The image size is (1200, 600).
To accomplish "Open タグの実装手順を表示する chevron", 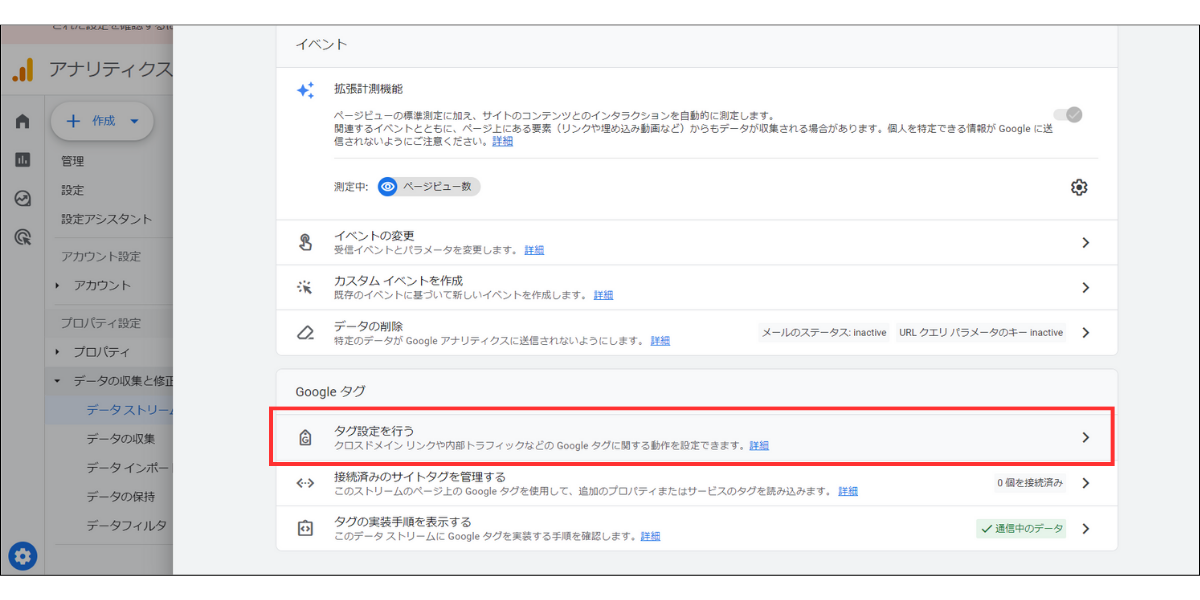I will 1086,528.
